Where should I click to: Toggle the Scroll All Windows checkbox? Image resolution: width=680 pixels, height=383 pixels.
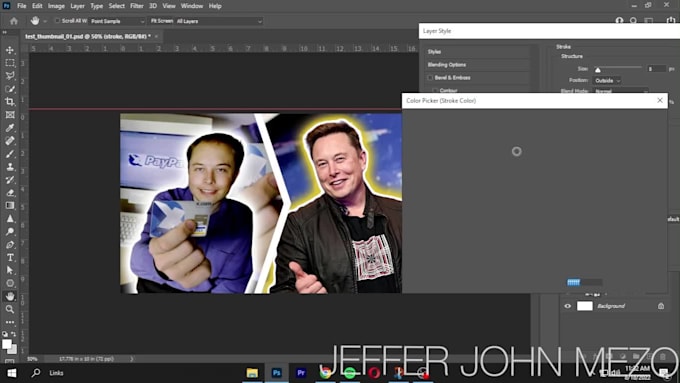click(x=57, y=21)
